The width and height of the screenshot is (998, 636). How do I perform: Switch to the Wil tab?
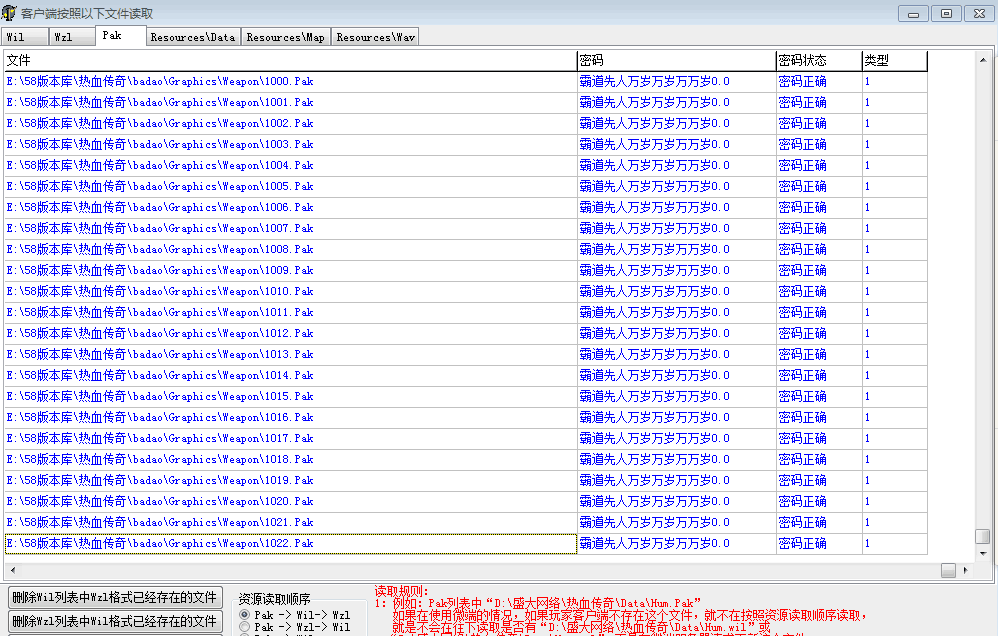click(24, 37)
